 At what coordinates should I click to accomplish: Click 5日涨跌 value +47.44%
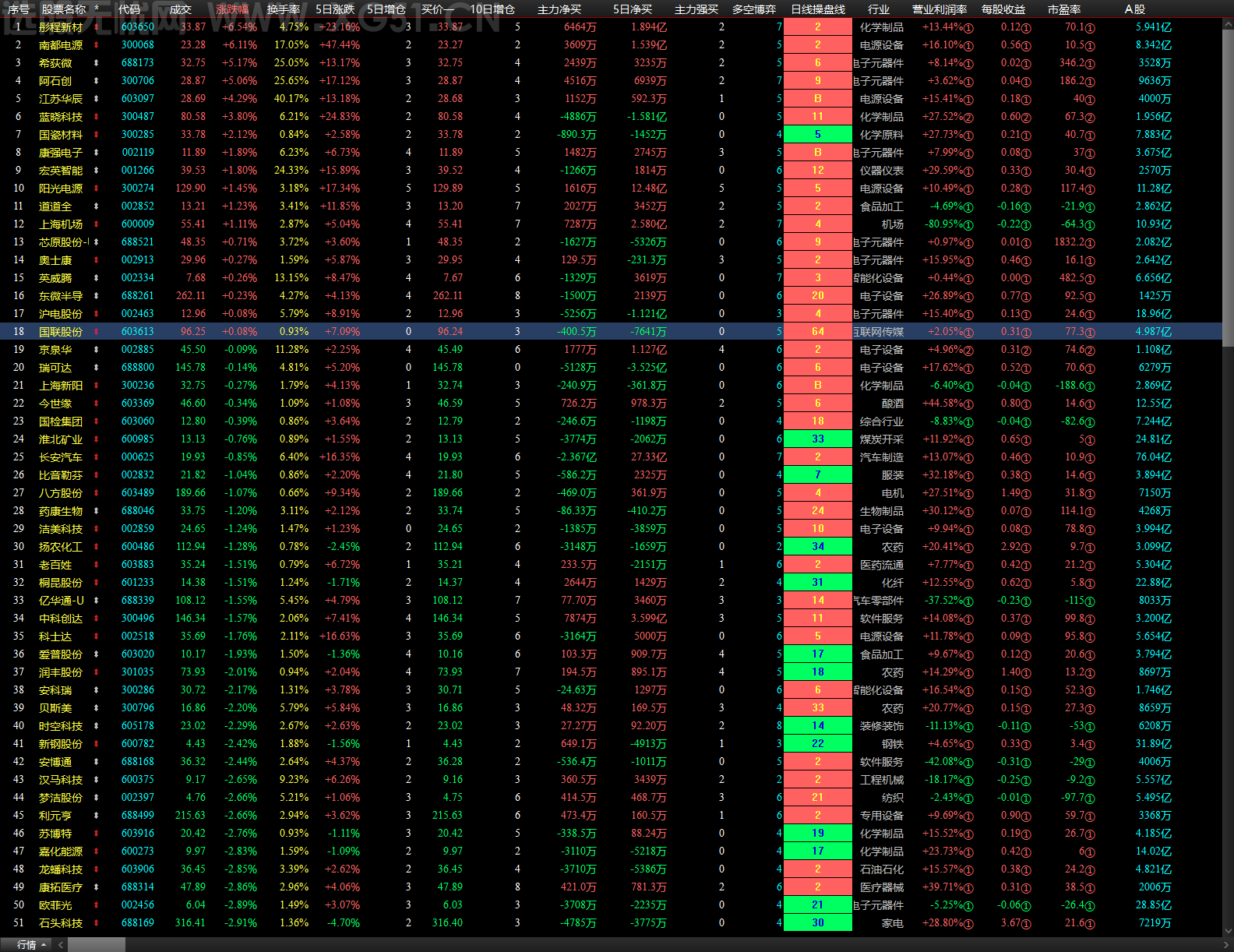[340, 45]
